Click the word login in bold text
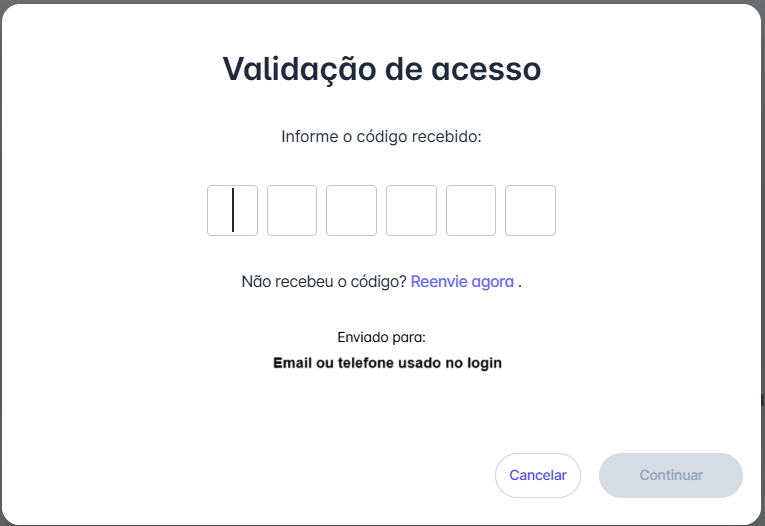This screenshot has height=526, width=765. [x=484, y=364]
